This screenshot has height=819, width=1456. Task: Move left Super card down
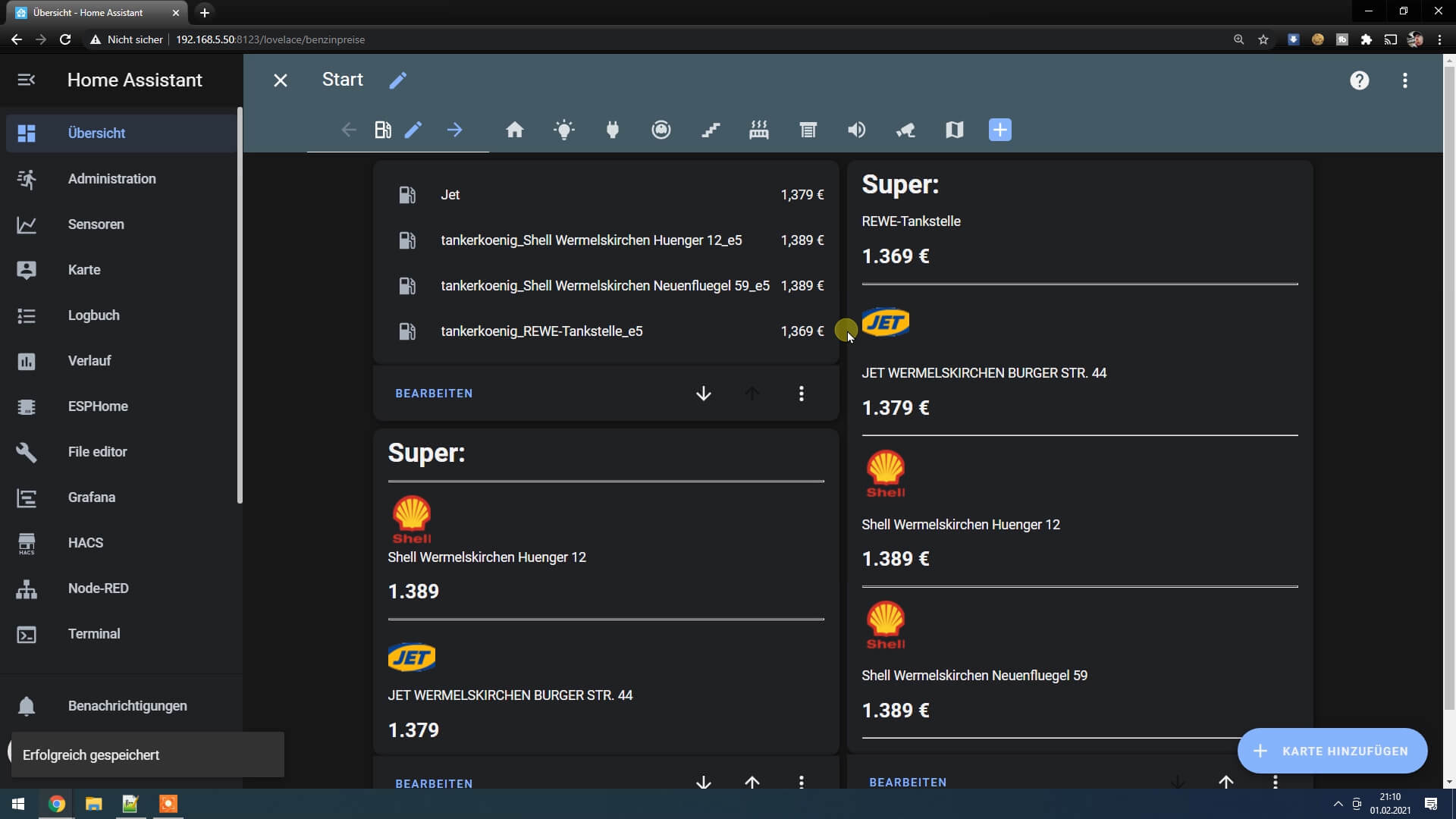click(704, 782)
